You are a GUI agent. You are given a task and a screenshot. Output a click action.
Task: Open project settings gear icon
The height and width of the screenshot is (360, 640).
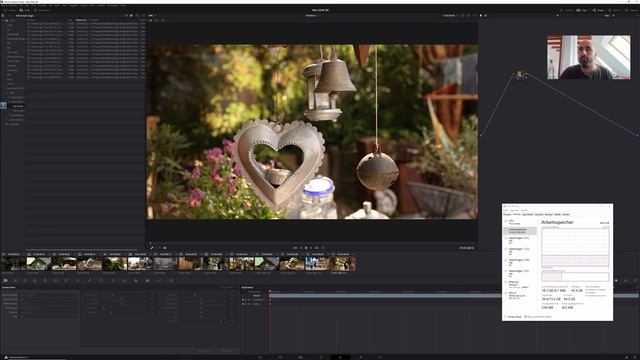(636, 357)
